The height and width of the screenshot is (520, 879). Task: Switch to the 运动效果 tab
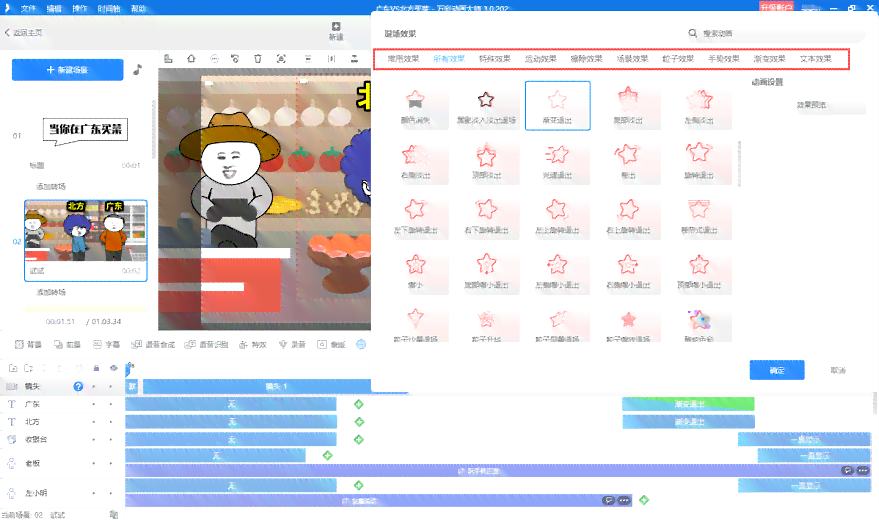(540, 59)
